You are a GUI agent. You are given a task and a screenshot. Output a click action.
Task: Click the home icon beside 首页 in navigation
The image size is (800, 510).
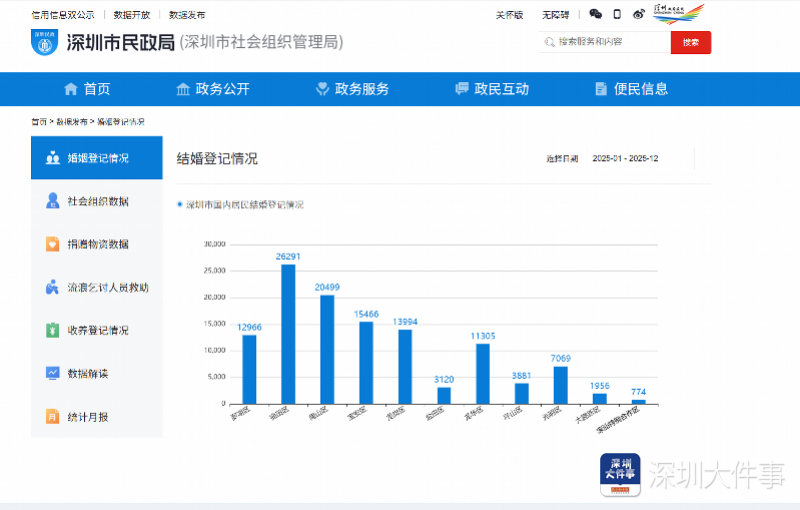click(71, 89)
